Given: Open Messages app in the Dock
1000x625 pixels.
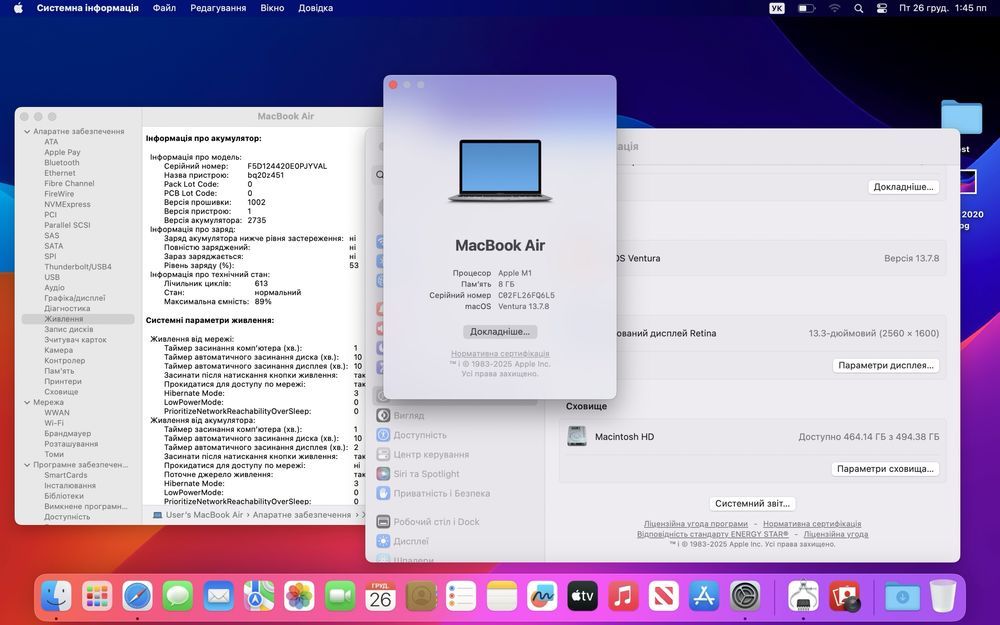Looking at the screenshot, I should [x=178, y=596].
